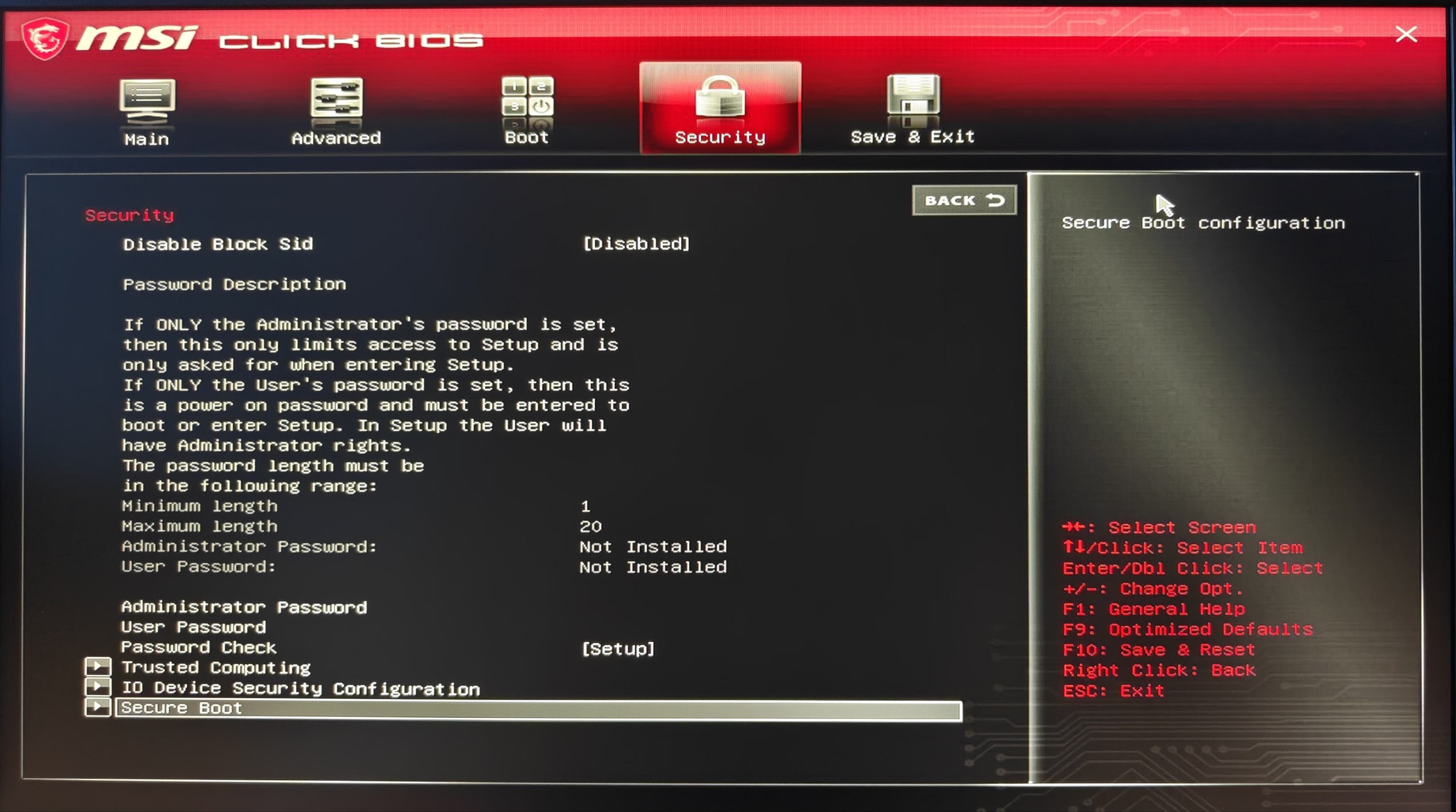Change Password Check [Setup] option
1456x812 pixels.
click(x=618, y=649)
